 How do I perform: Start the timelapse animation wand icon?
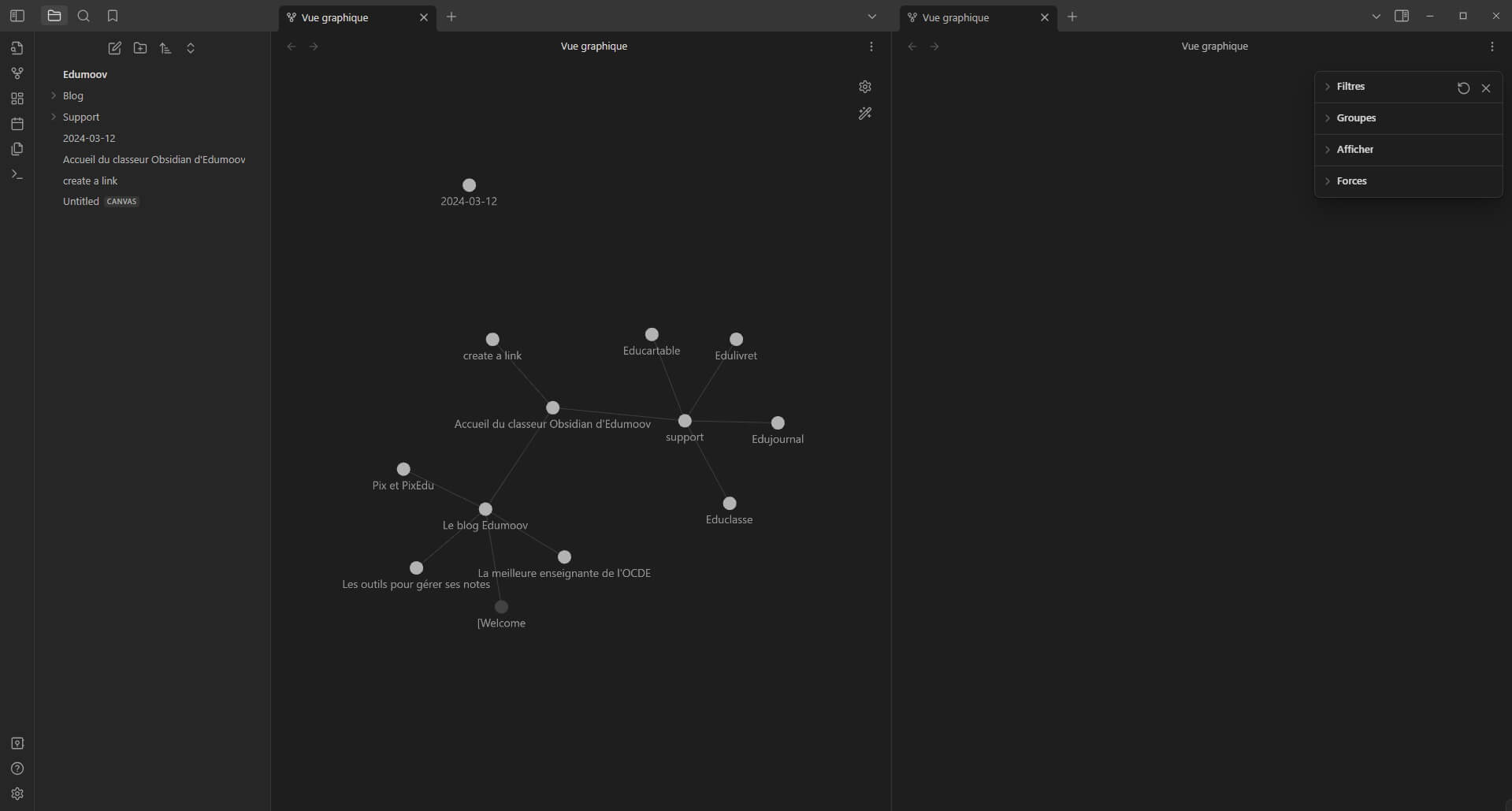tap(865, 113)
